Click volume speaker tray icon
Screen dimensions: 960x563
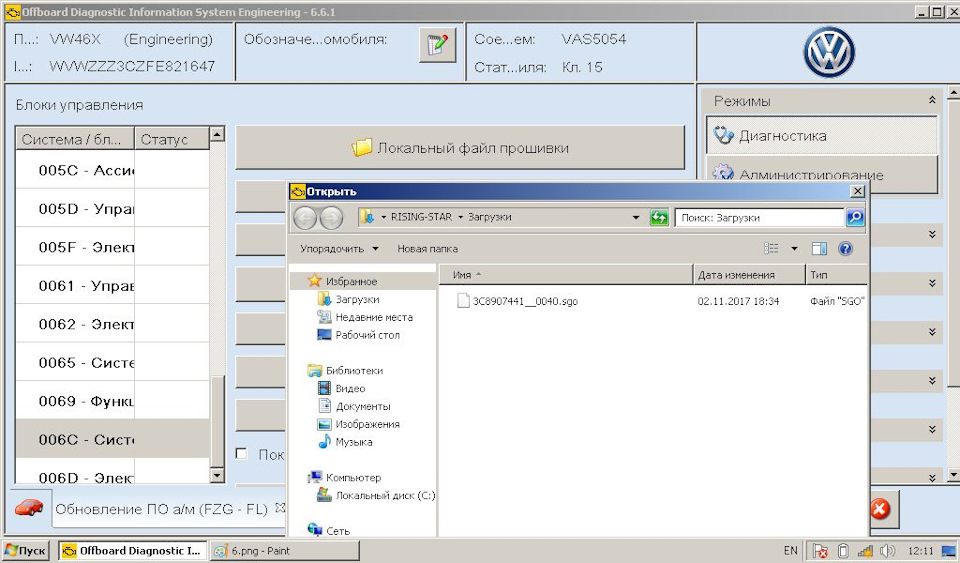coord(887,550)
